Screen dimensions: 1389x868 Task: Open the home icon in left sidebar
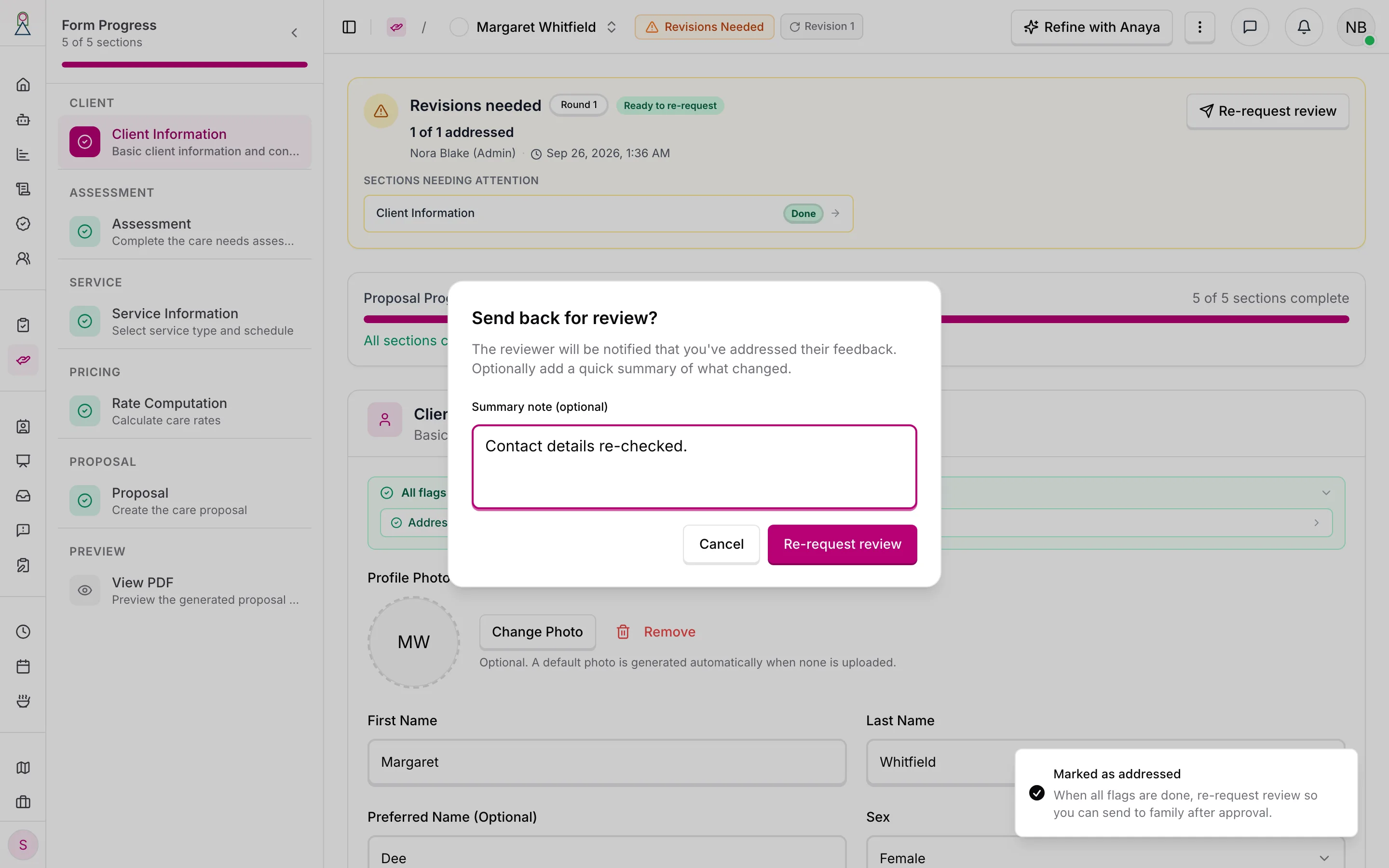point(23,85)
